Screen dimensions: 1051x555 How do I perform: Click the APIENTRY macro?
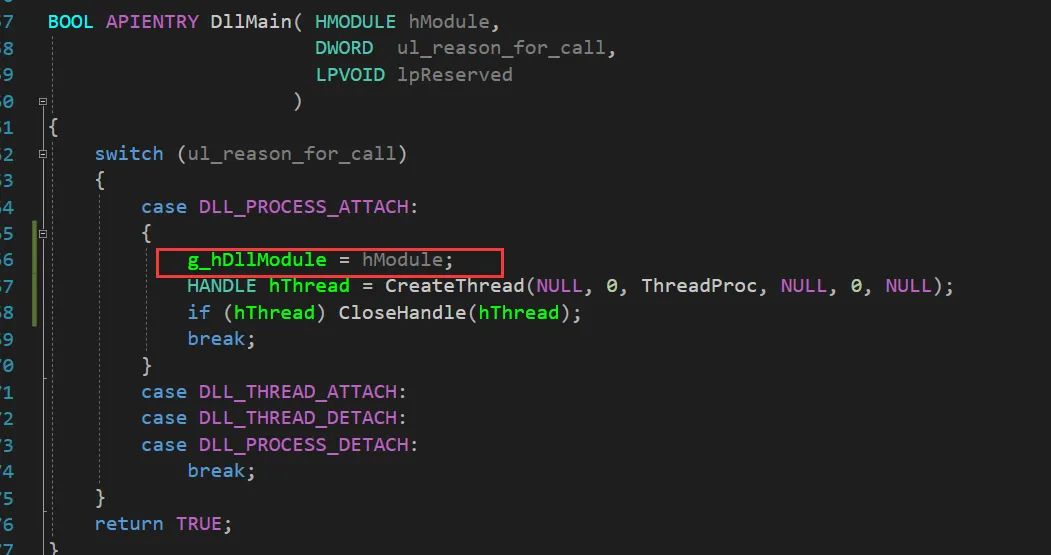point(152,22)
